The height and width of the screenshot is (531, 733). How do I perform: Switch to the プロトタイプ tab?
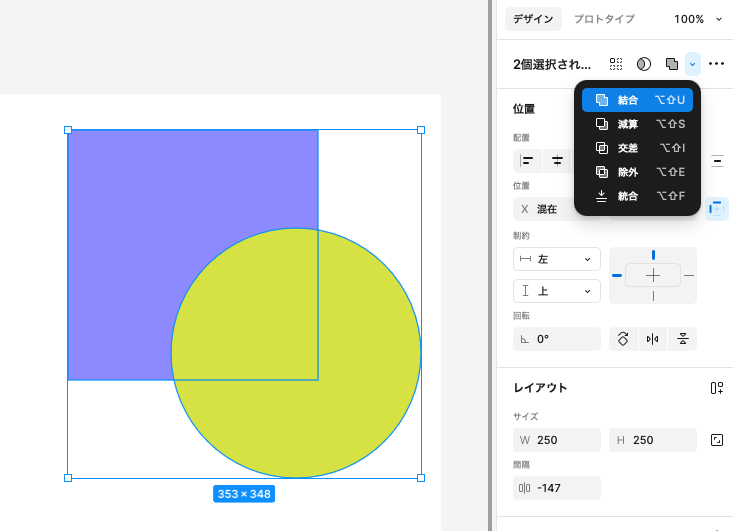click(603, 19)
